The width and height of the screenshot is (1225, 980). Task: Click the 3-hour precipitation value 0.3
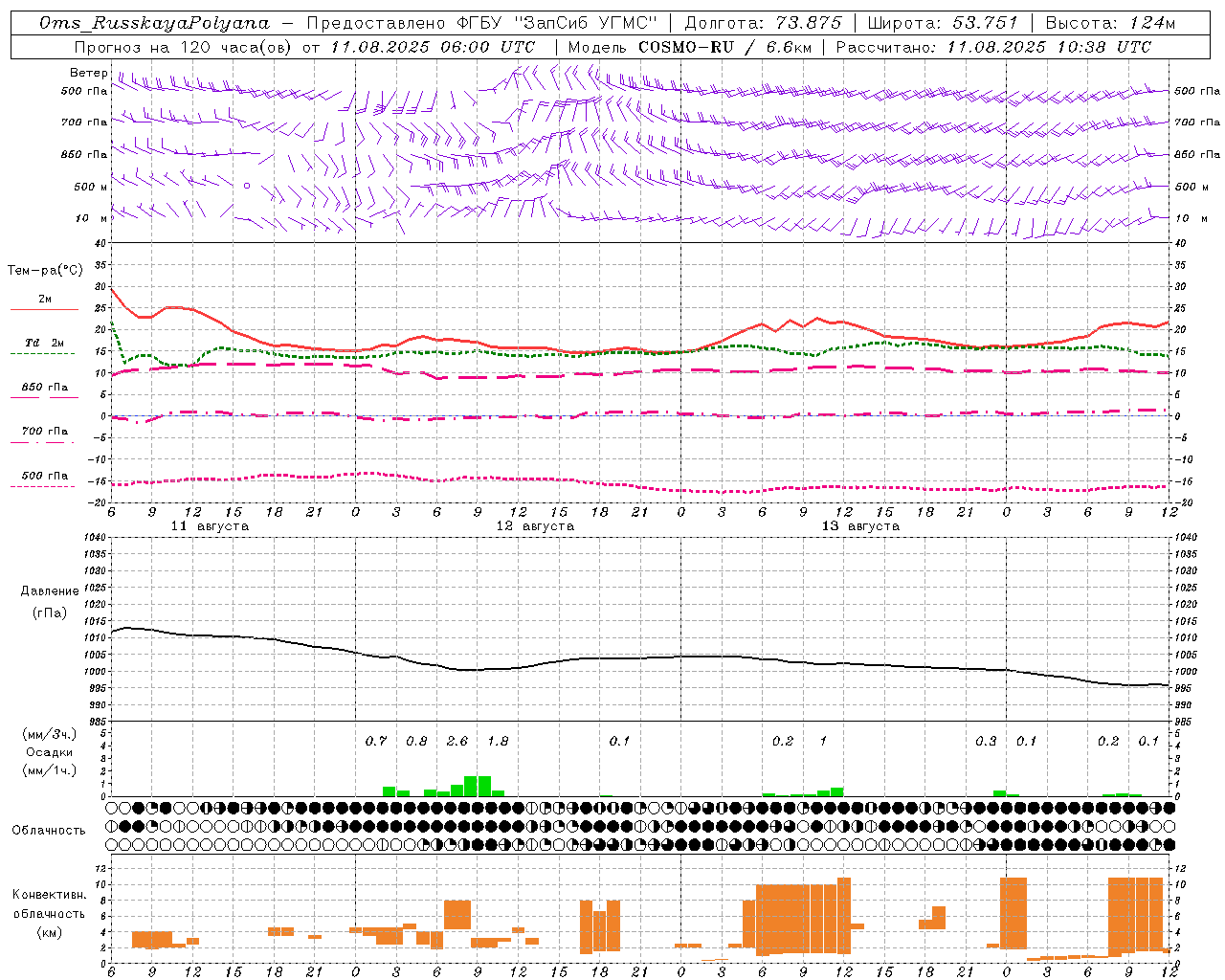click(x=987, y=741)
